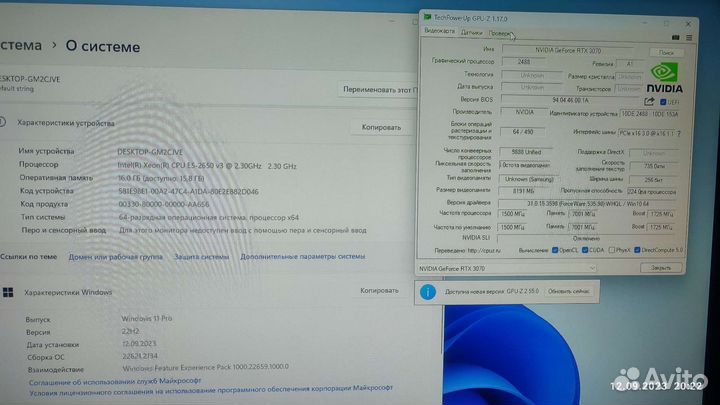Click the product ID value 00330-80000

coord(163,204)
